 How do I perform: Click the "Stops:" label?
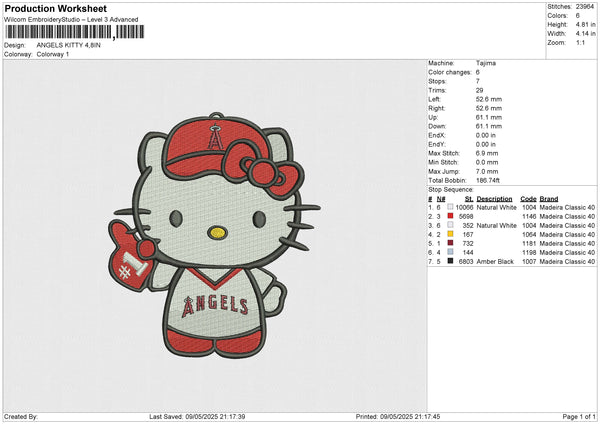coord(437,81)
